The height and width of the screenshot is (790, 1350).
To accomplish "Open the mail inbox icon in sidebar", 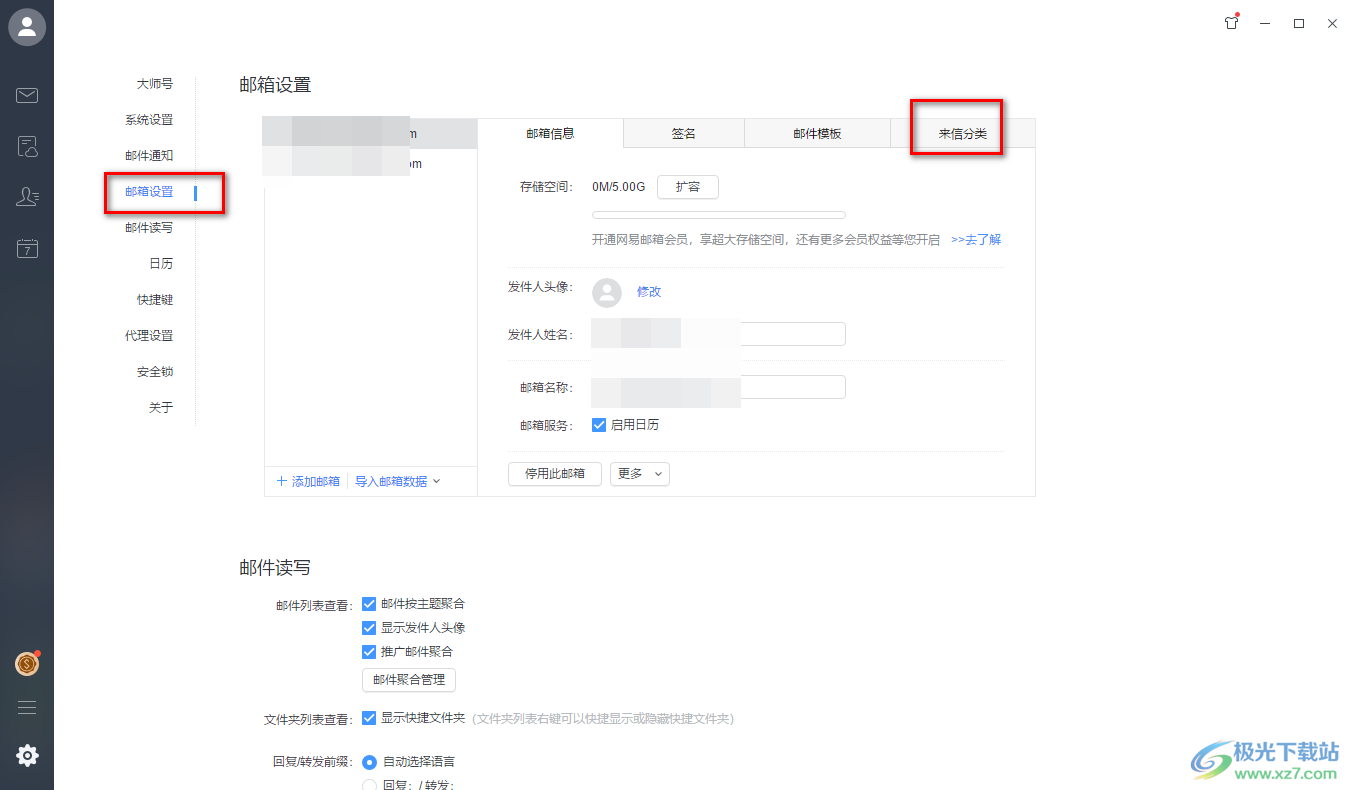I will (27, 96).
